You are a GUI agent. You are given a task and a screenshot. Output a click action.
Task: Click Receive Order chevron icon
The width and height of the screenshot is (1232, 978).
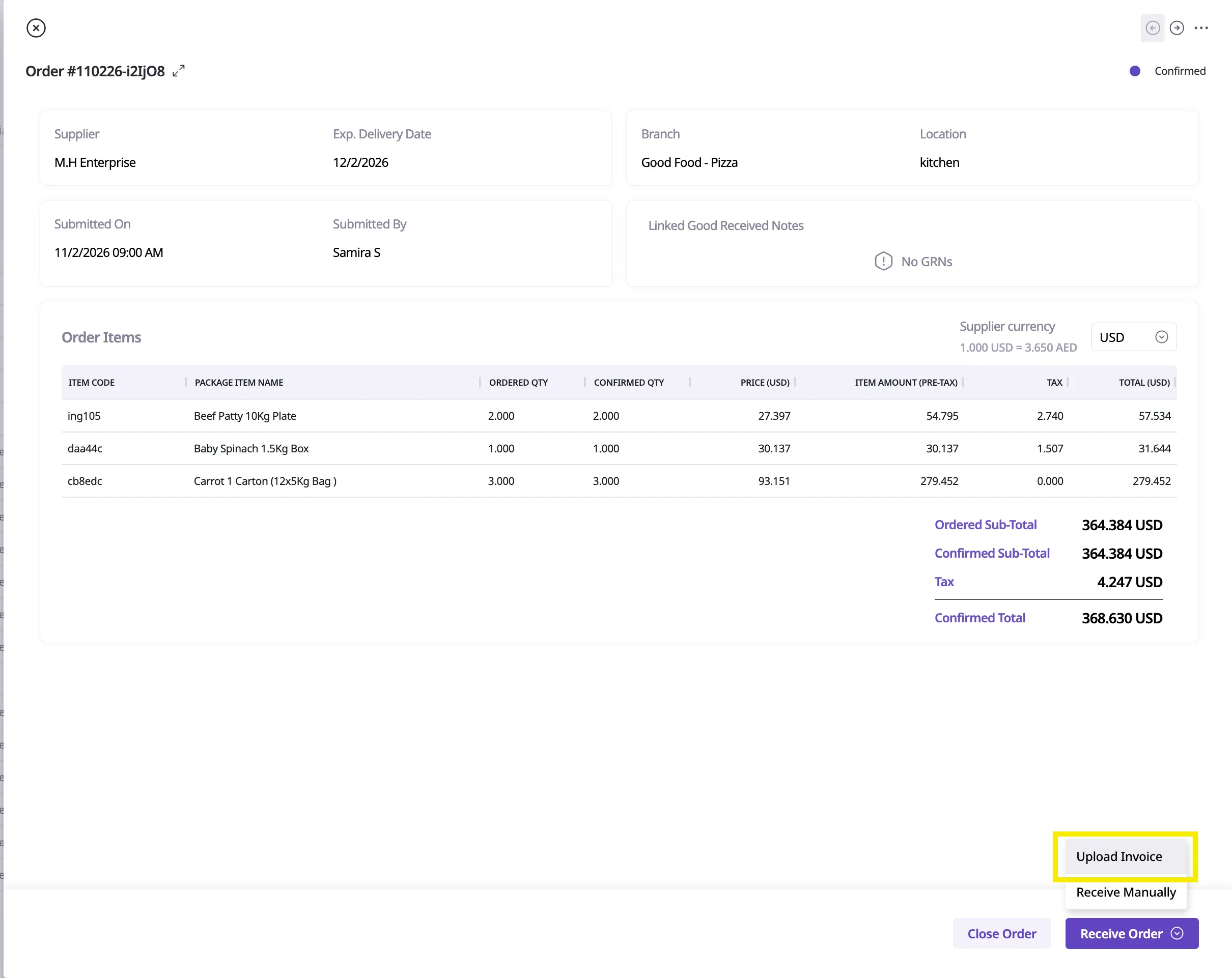tap(1177, 933)
